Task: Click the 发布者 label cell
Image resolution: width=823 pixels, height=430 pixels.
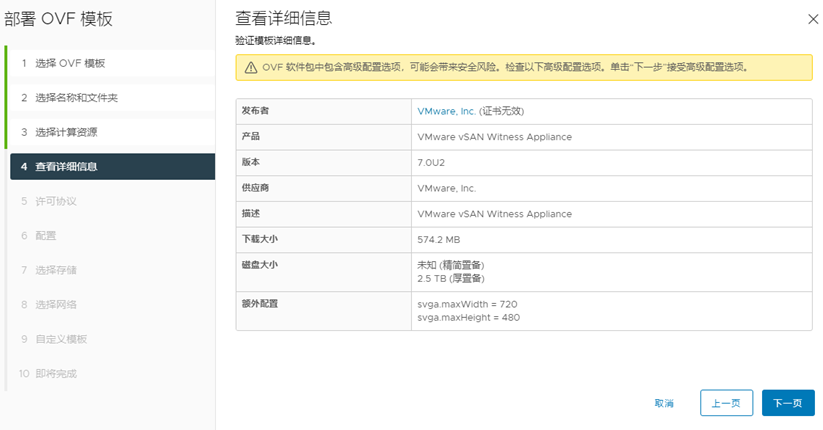Action: pos(324,111)
